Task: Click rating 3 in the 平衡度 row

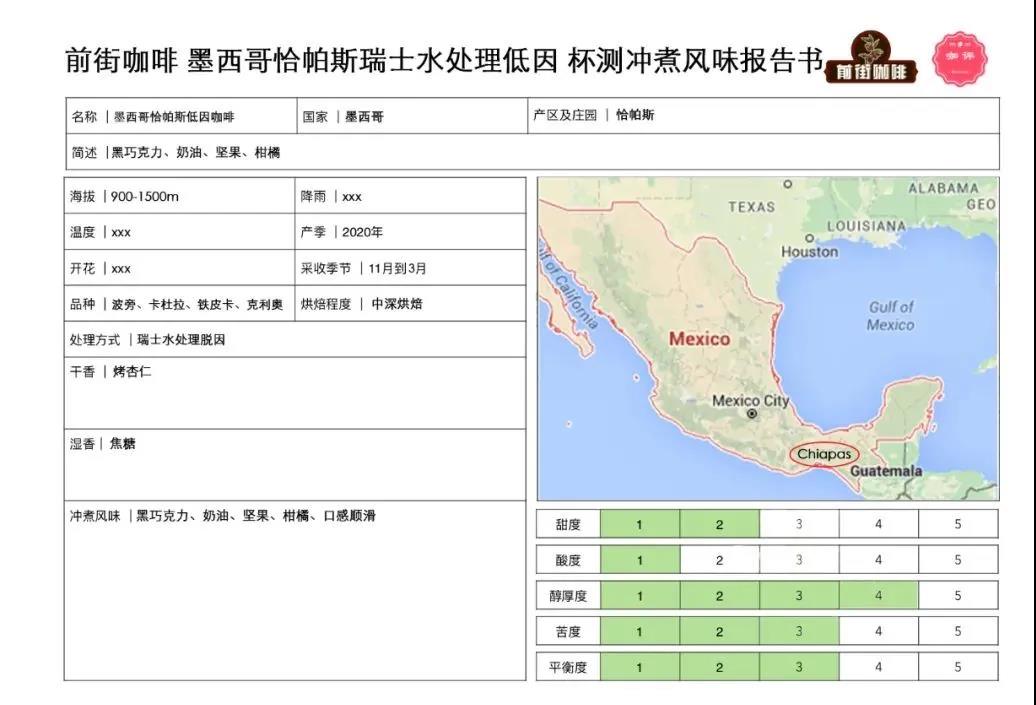Action: (798, 667)
